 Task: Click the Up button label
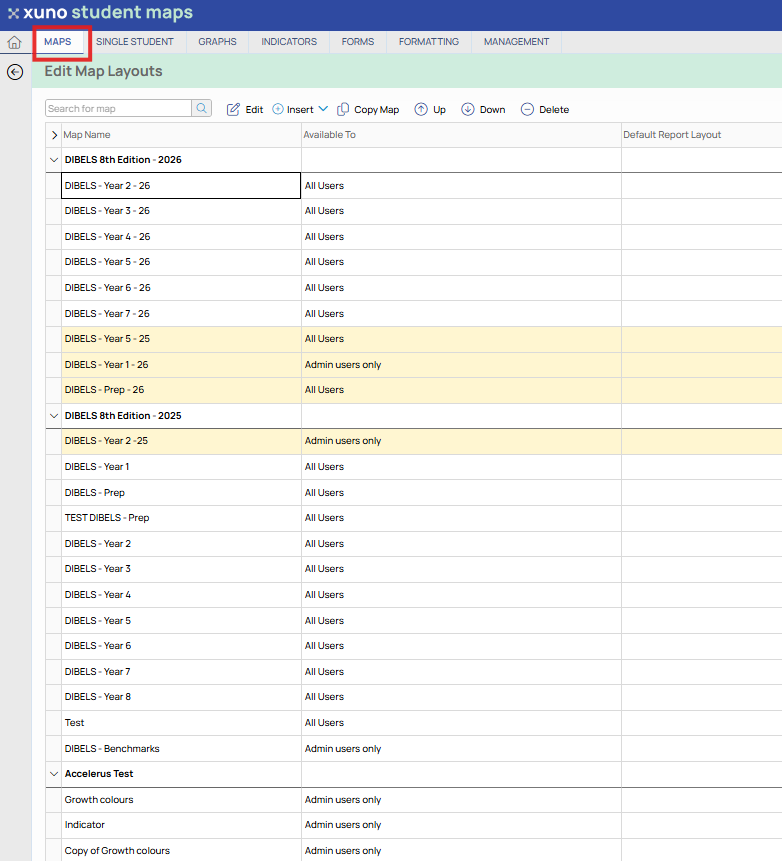pos(439,109)
